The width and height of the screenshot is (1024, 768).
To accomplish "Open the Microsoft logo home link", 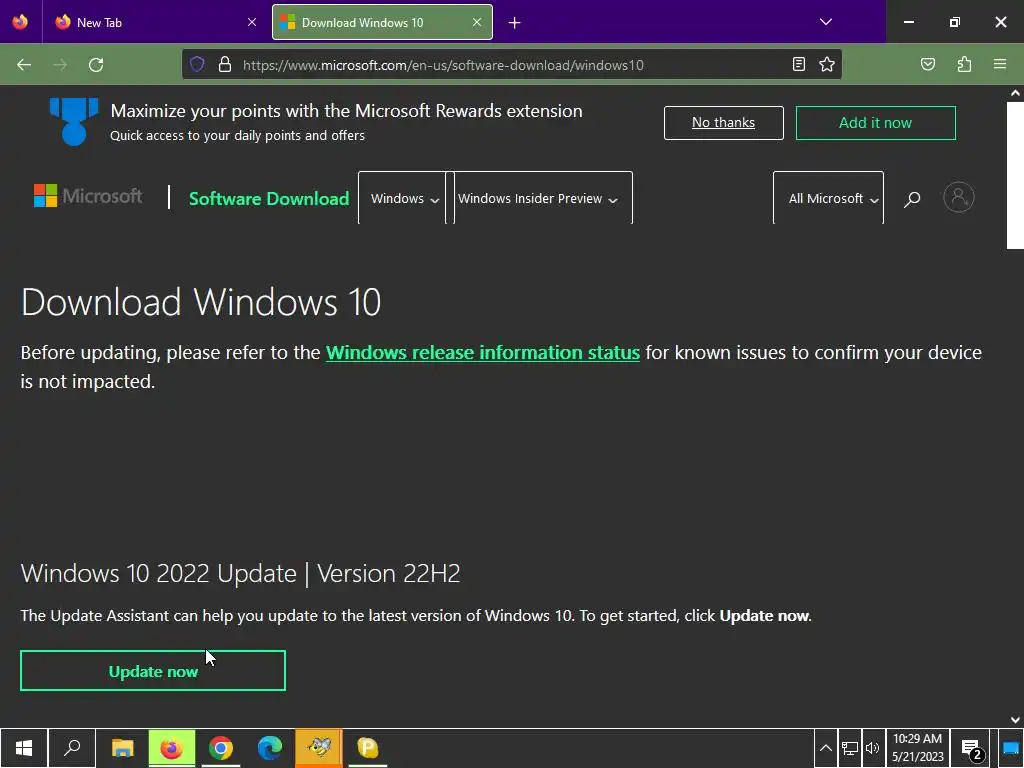I will (x=88, y=196).
